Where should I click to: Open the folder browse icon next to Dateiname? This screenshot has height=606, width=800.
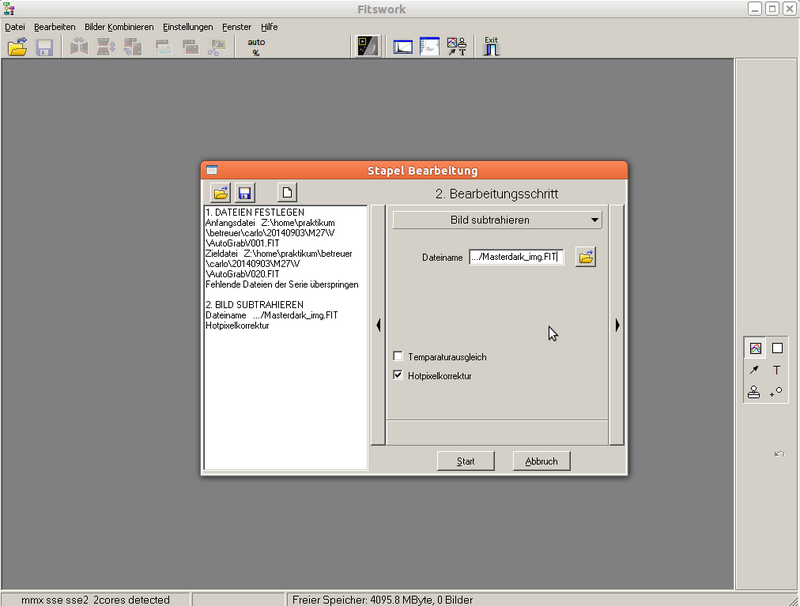(585, 257)
